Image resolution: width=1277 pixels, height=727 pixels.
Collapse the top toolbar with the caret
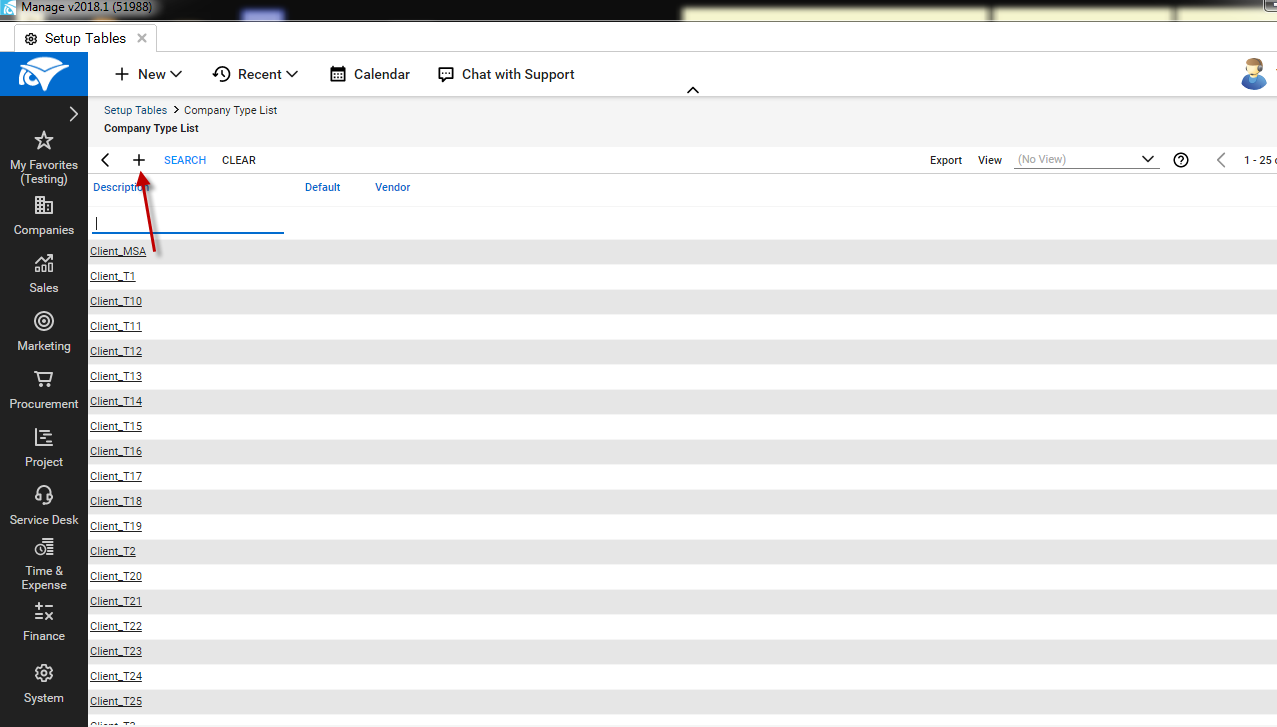693,90
